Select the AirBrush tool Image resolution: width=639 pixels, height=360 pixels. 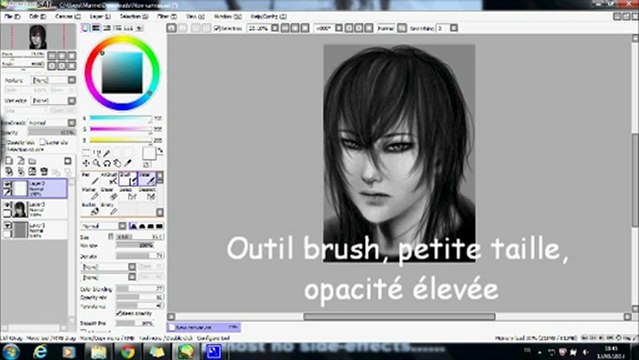109,178
